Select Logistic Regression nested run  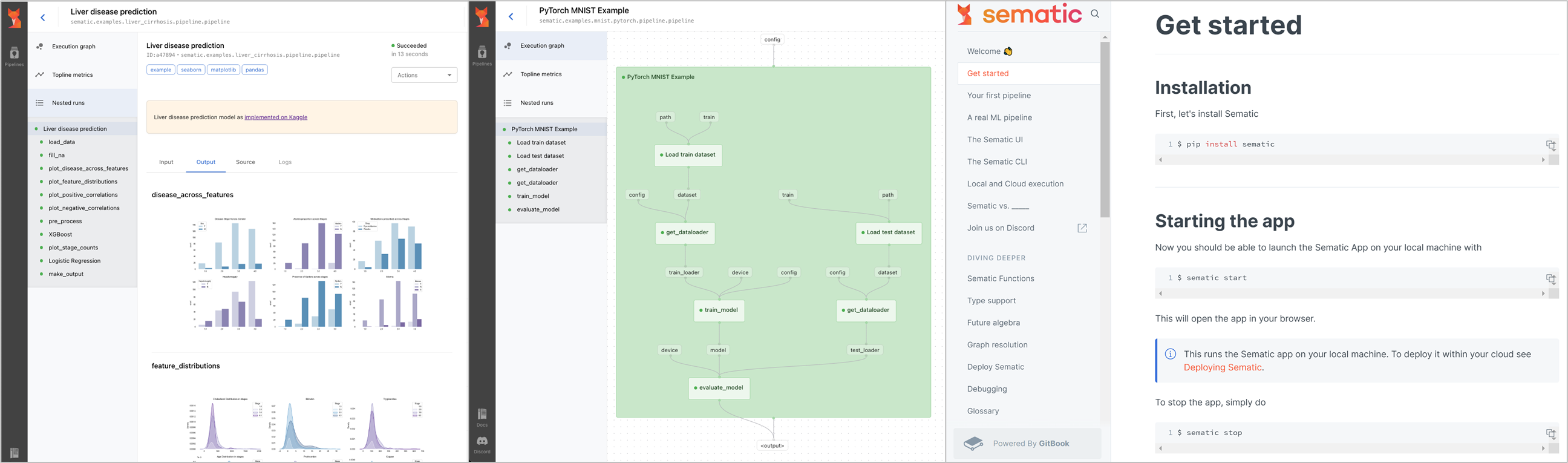pos(83,261)
